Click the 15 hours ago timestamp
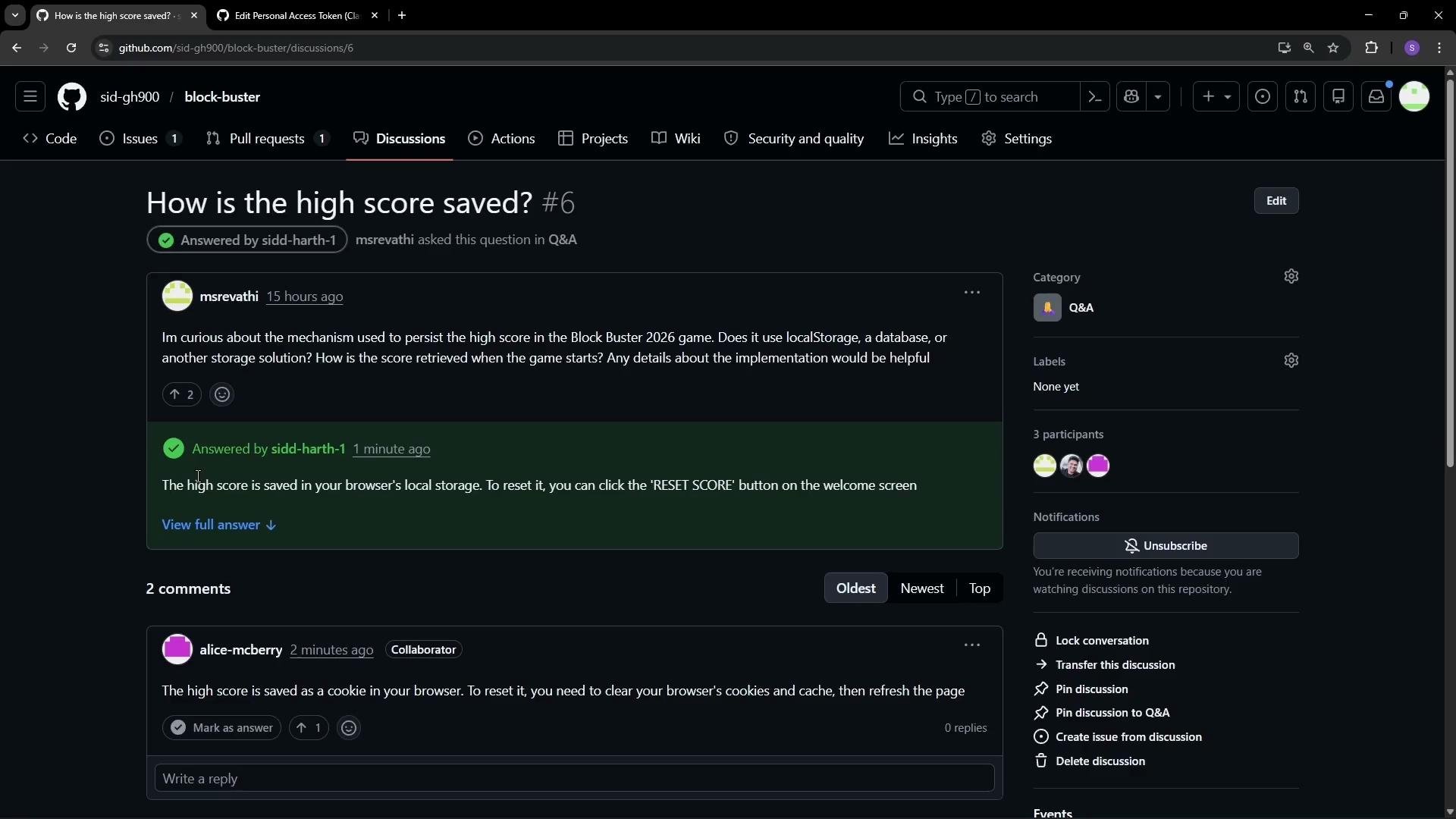Viewport: 1456px width, 819px height. click(x=304, y=297)
